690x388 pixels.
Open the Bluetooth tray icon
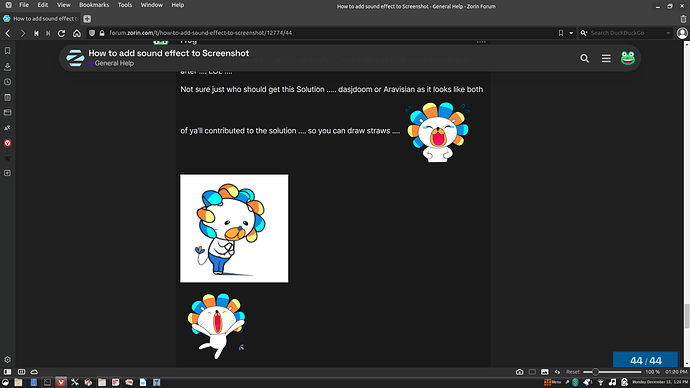coord(576,382)
